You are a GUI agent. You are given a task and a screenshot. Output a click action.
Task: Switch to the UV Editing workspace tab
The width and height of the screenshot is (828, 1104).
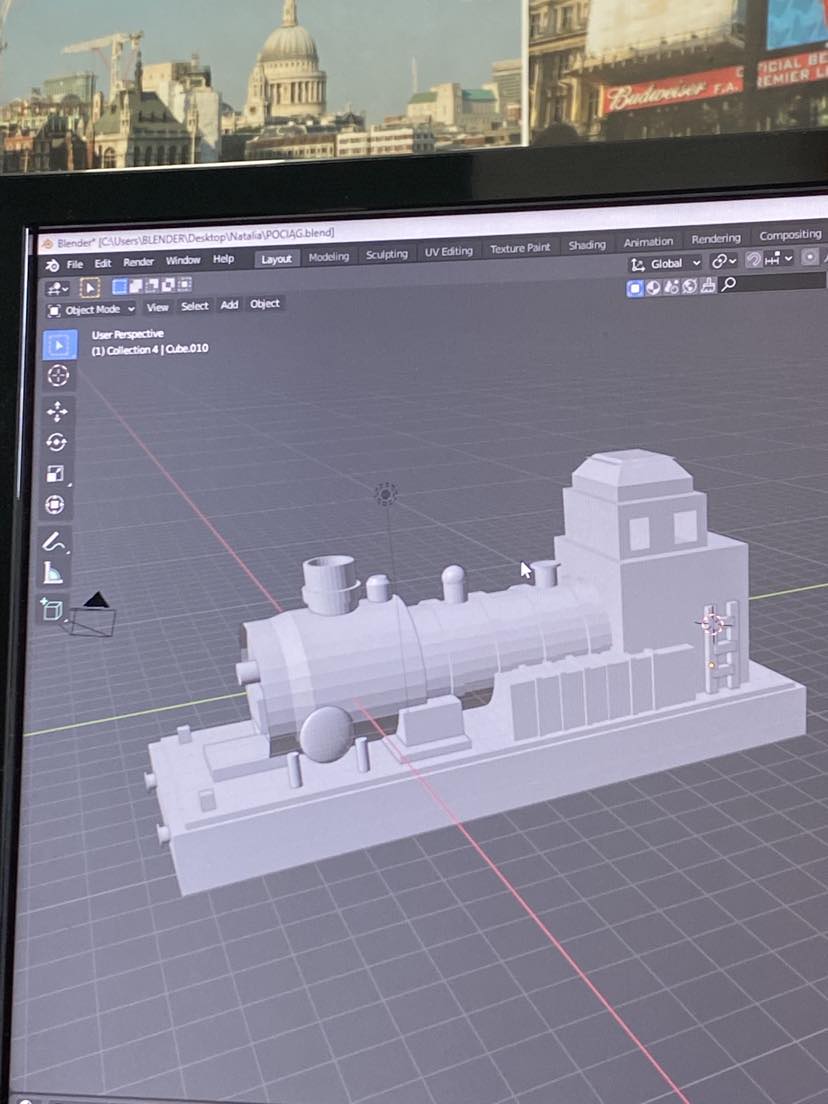click(448, 251)
